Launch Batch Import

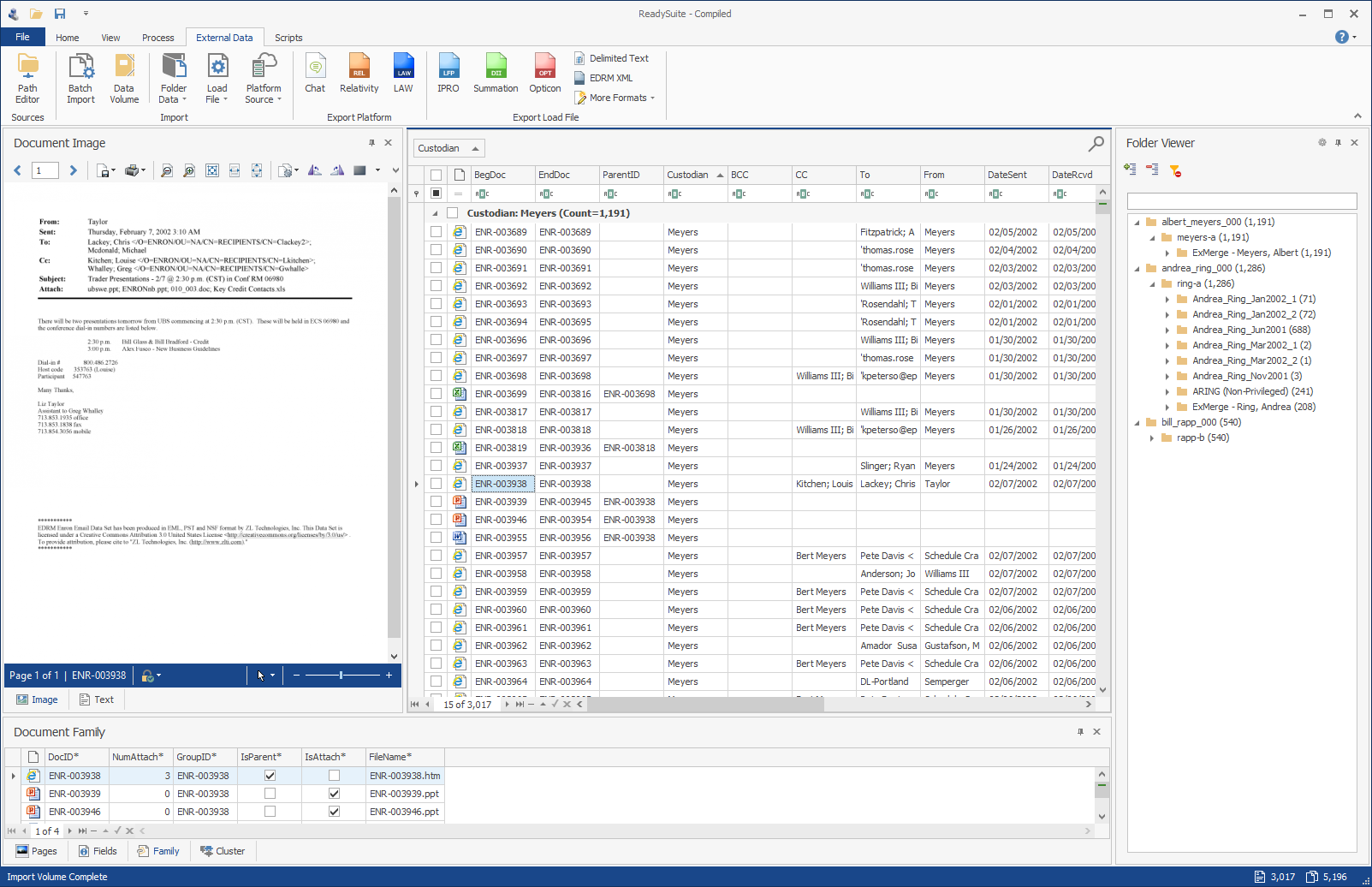(x=80, y=78)
